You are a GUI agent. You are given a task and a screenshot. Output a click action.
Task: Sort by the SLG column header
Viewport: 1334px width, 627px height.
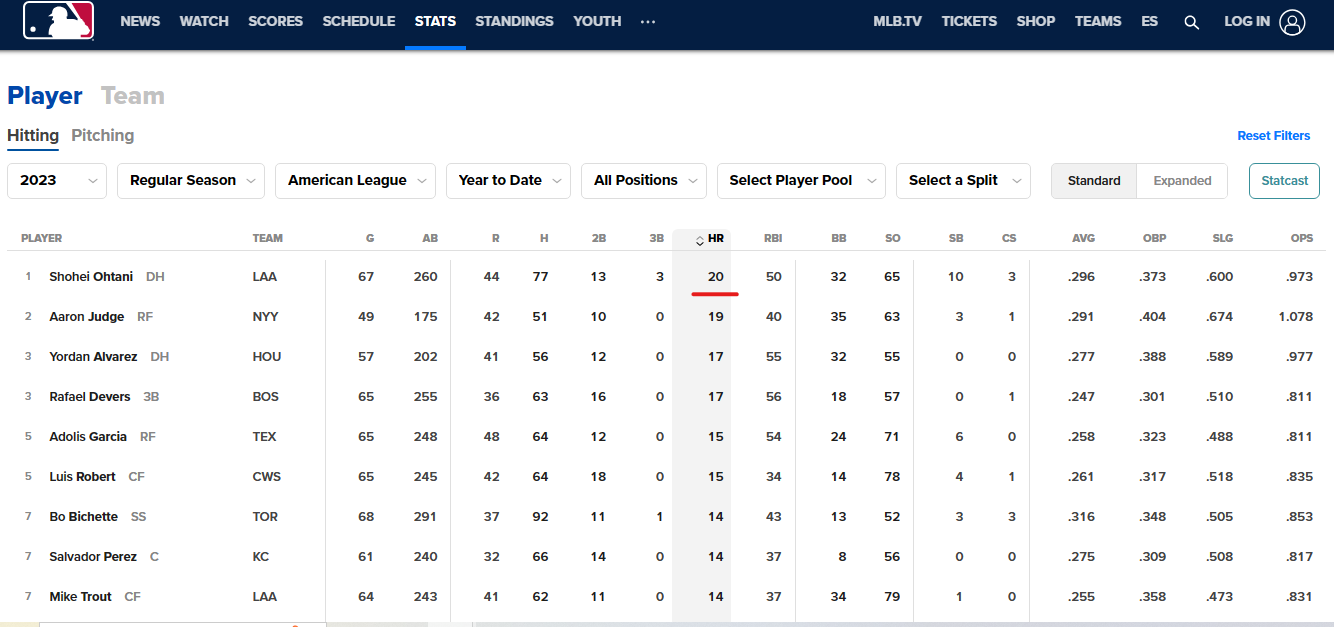coord(1222,239)
